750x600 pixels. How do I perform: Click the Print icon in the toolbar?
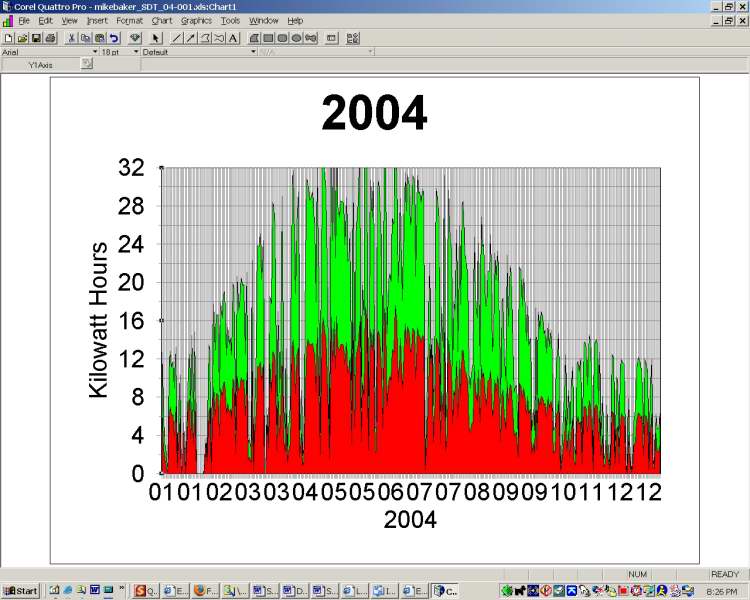pyautogui.click(x=50, y=38)
